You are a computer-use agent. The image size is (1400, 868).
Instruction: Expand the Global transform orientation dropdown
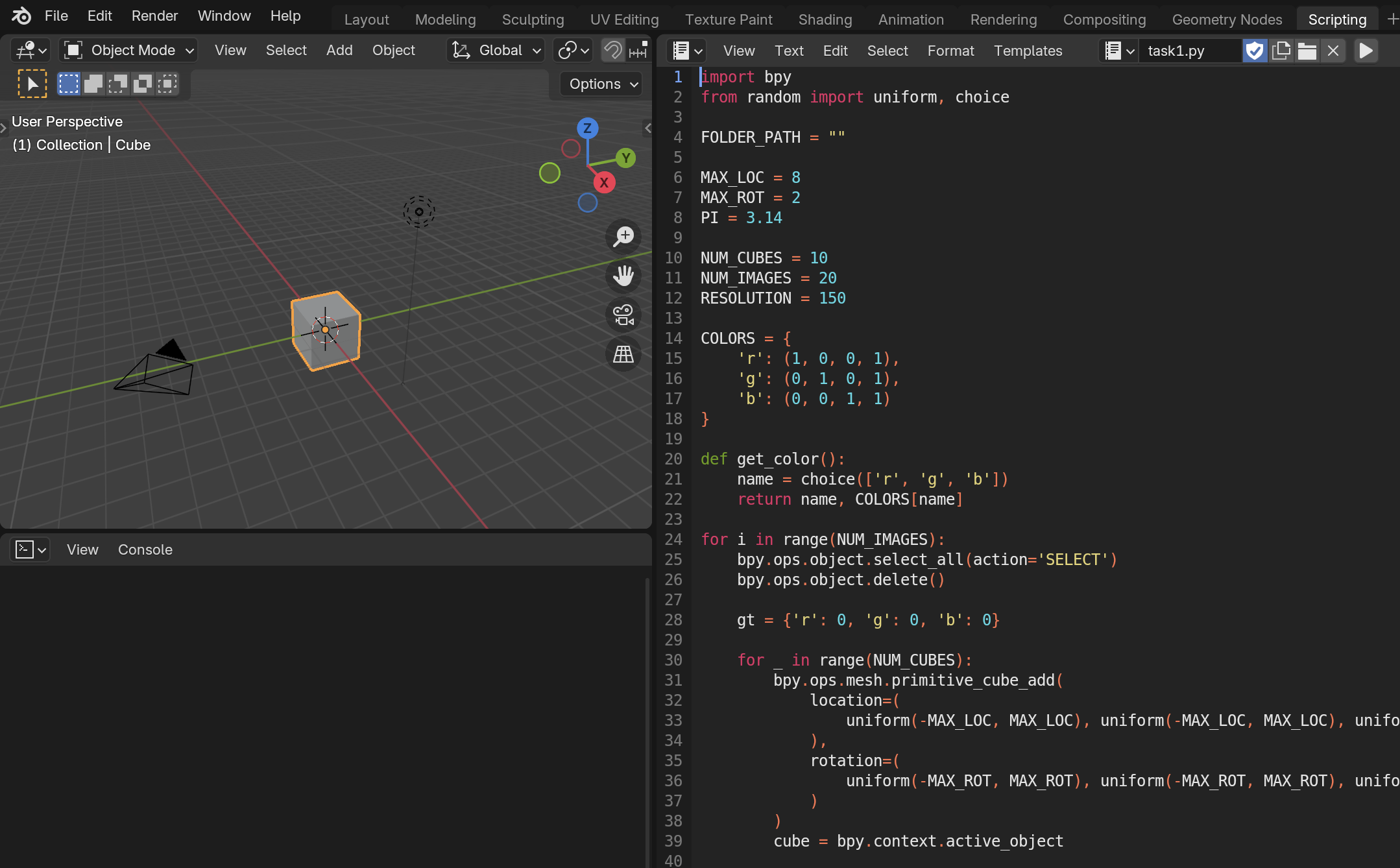[496, 51]
